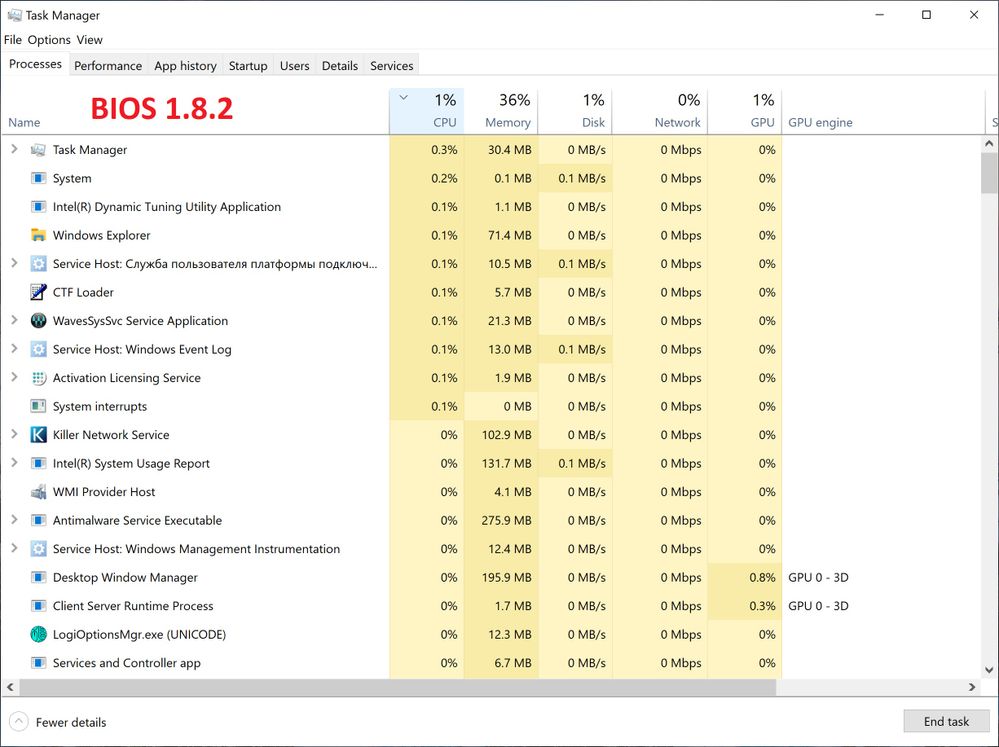Click the Intel System Usage Report icon
The image size is (999, 747).
click(38, 463)
